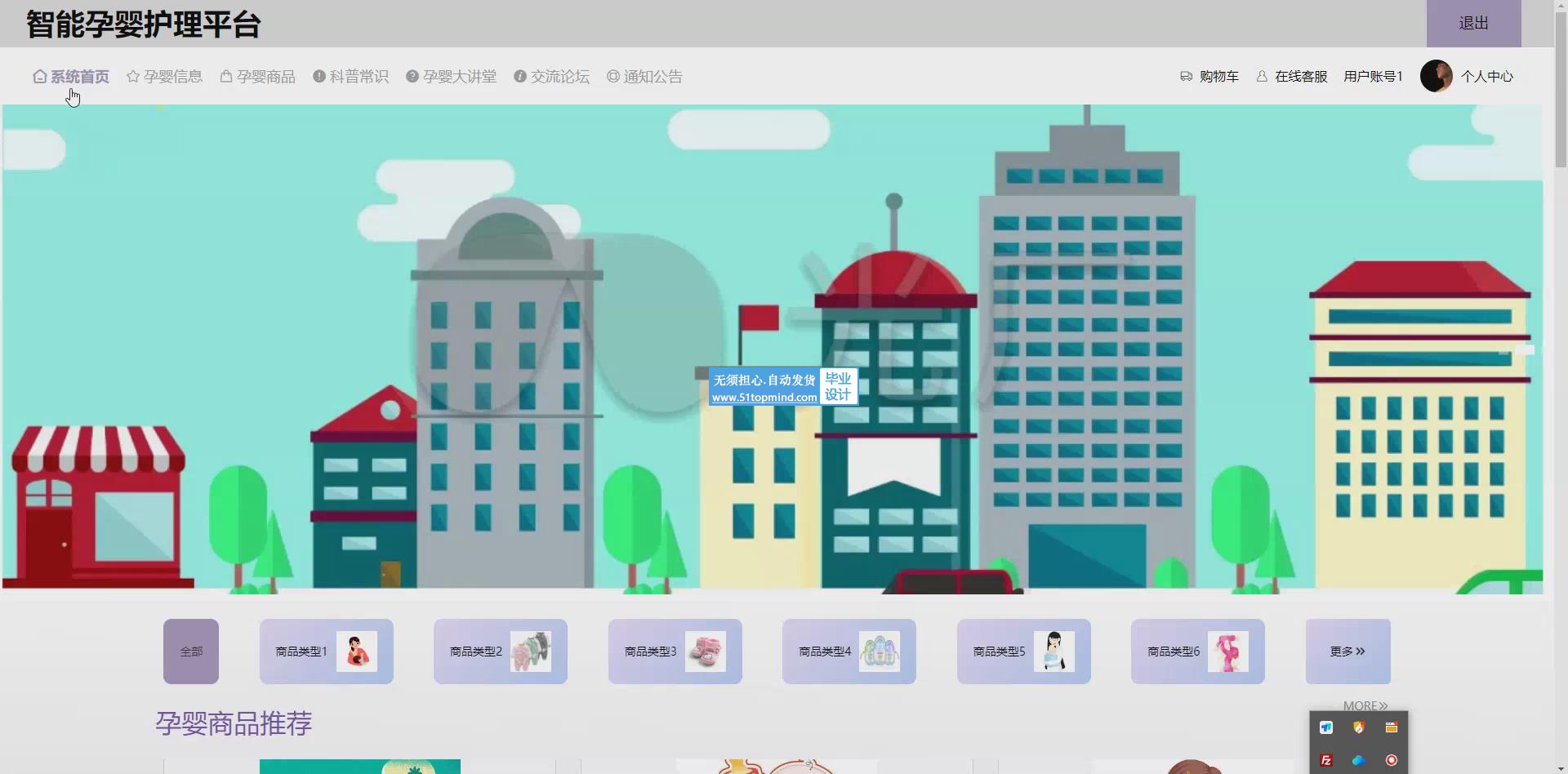This screenshot has width=1568, height=774.
Task: Filter by 商品类型1 category
Action: pos(327,652)
